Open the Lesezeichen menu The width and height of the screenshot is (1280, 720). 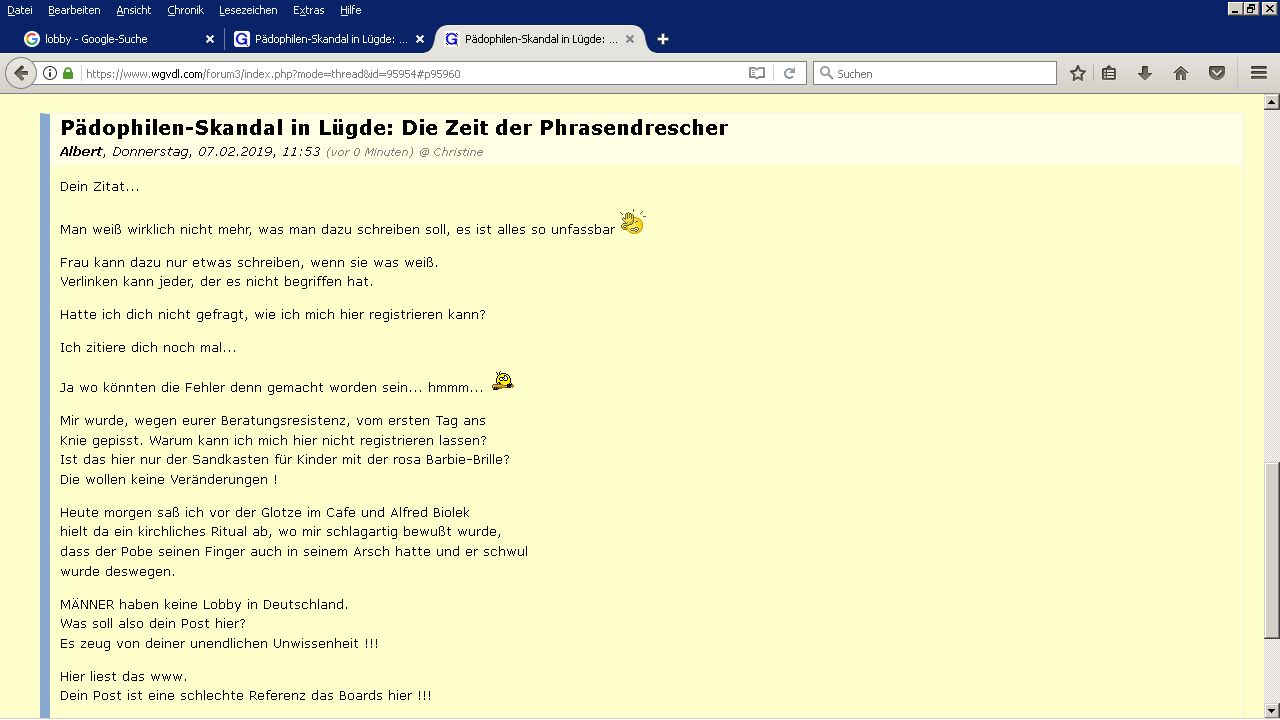pyautogui.click(x=248, y=10)
